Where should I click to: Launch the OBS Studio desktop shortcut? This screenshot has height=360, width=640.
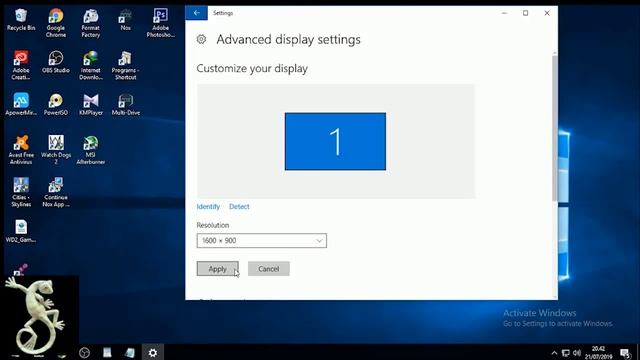click(x=56, y=62)
